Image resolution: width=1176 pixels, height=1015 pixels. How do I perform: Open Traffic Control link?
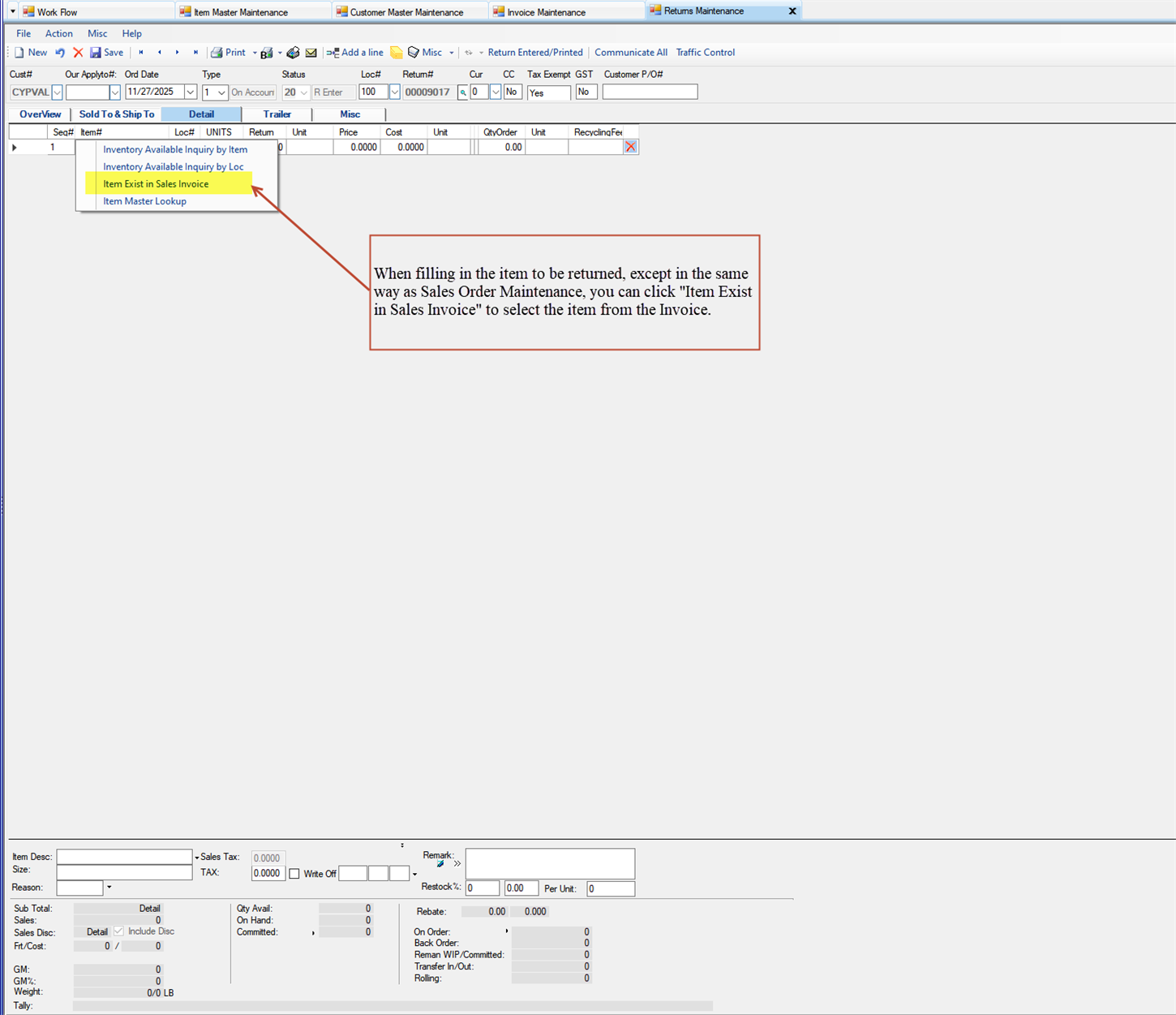pyautogui.click(x=705, y=53)
